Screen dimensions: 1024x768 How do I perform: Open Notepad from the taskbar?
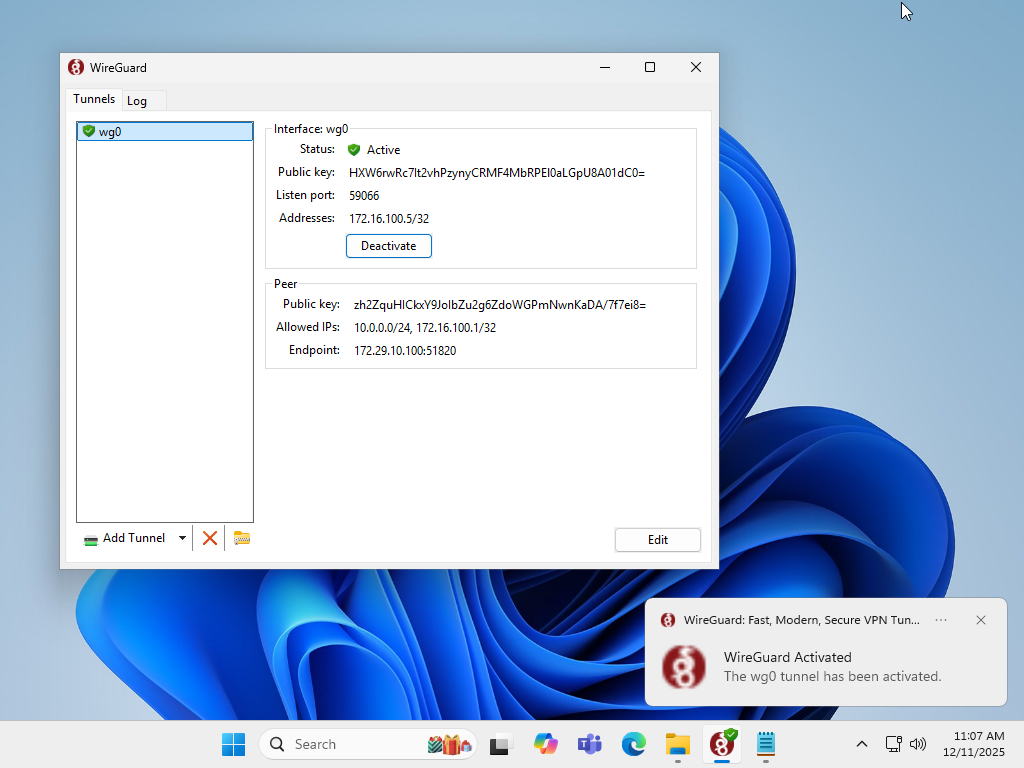click(x=766, y=744)
